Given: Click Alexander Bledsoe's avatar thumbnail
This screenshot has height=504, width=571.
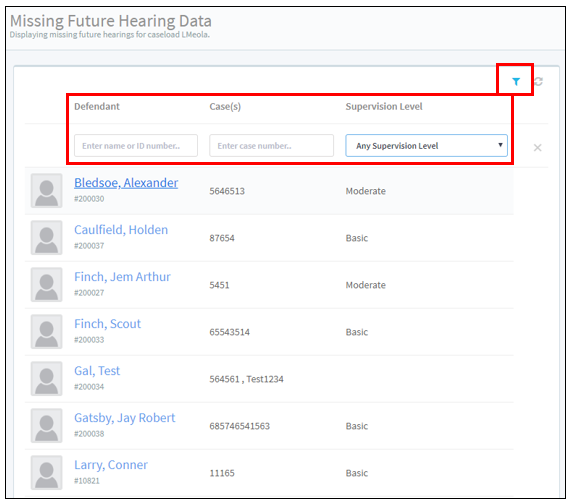Looking at the screenshot, I should coord(47,190).
